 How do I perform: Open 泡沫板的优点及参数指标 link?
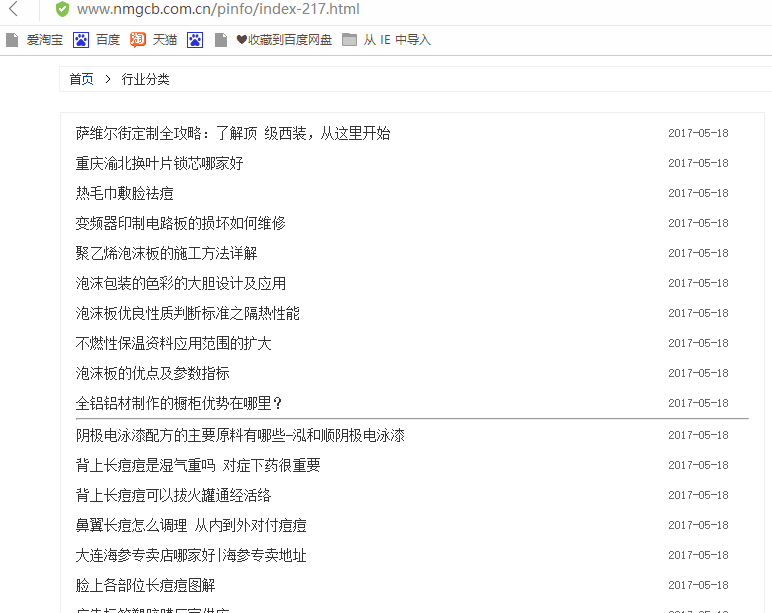tap(152, 373)
